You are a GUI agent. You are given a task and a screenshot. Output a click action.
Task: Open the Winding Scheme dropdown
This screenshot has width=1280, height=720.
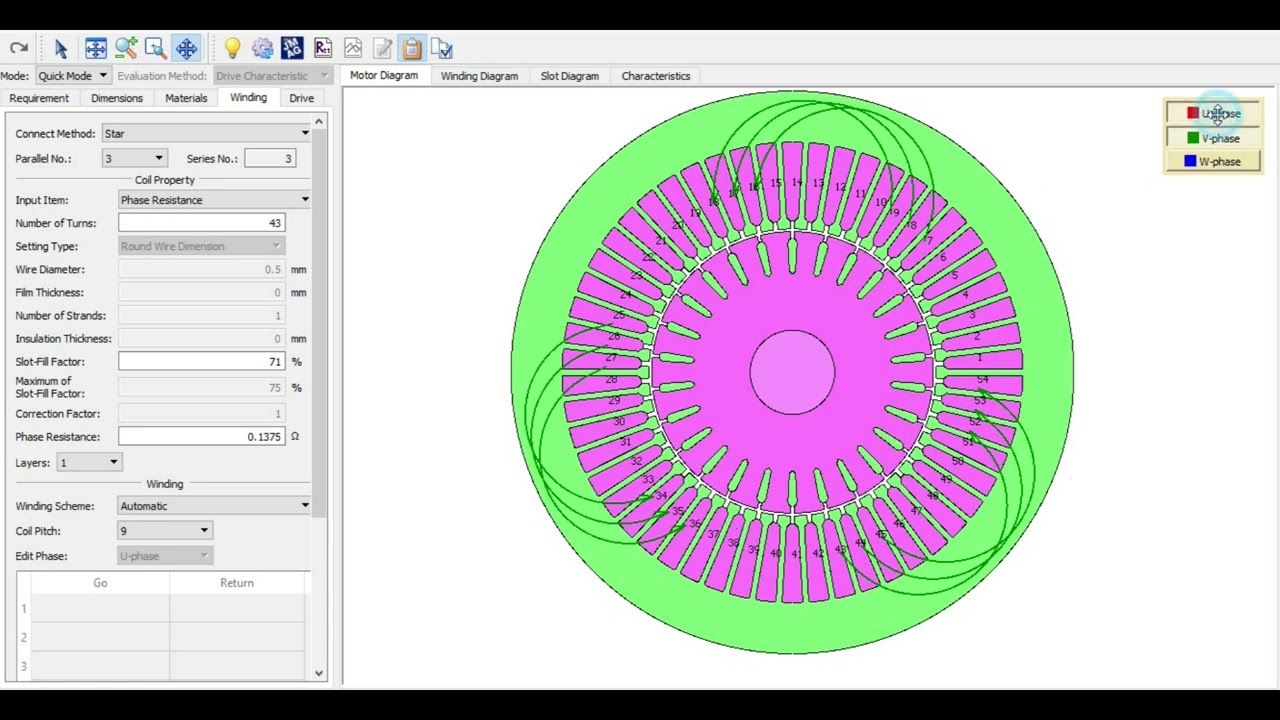(214, 506)
